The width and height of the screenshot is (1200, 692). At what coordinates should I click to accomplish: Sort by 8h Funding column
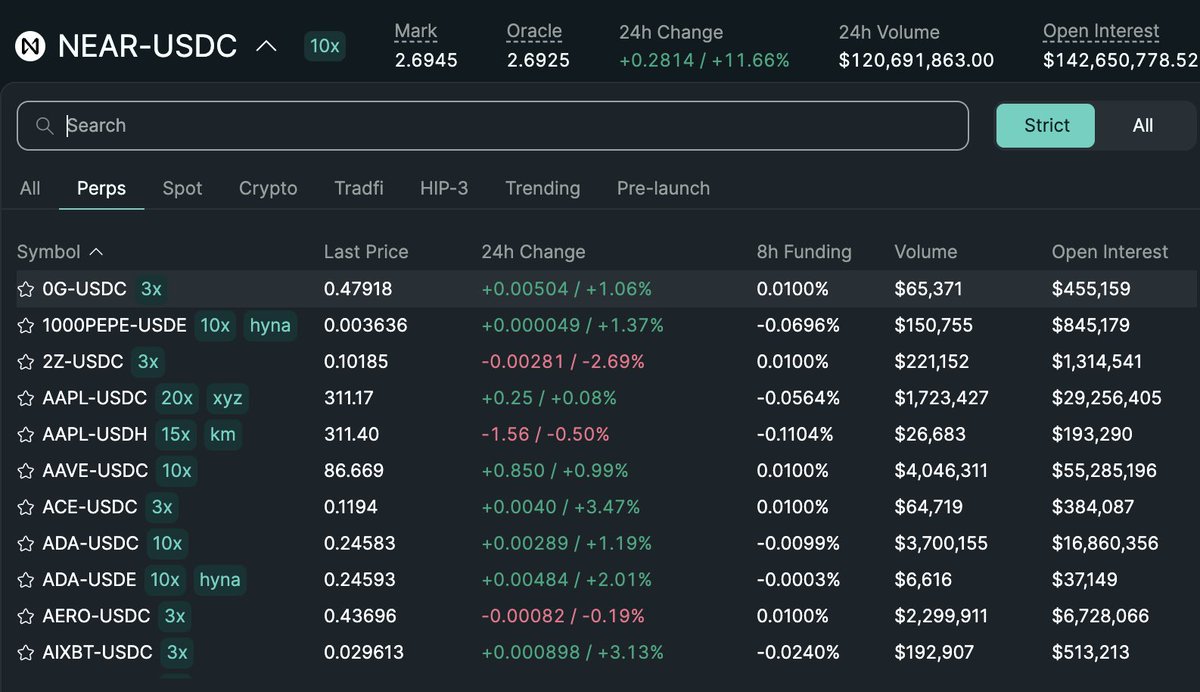point(804,252)
